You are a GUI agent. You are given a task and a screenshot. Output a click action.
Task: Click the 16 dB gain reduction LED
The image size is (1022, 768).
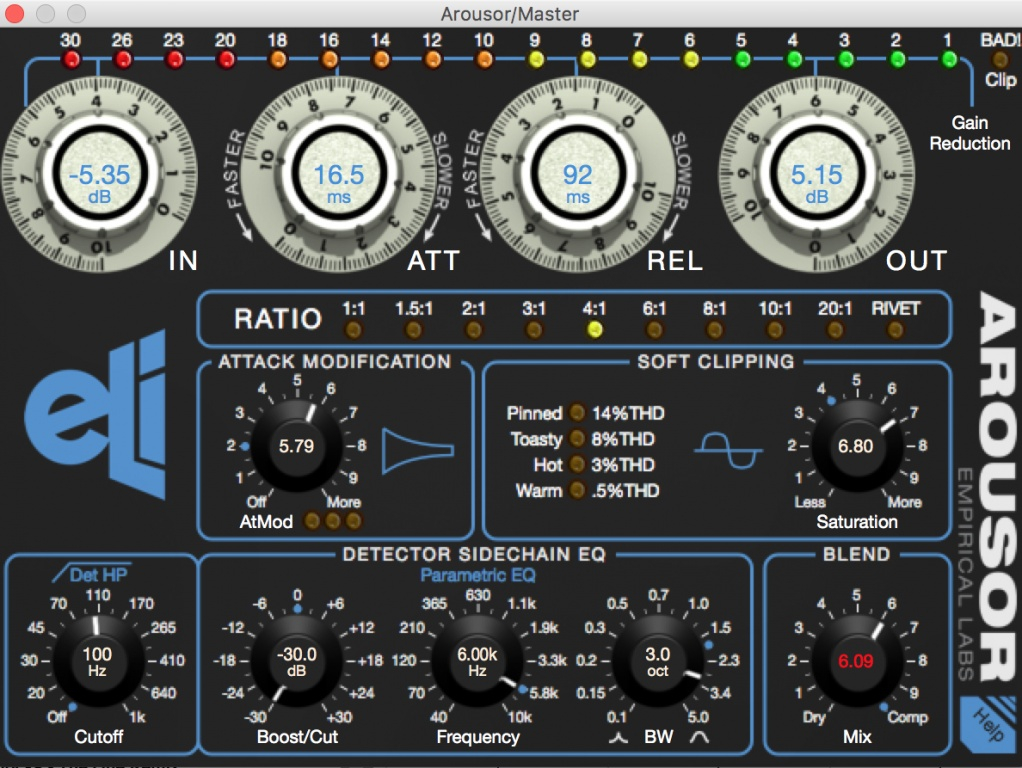(x=329, y=60)
